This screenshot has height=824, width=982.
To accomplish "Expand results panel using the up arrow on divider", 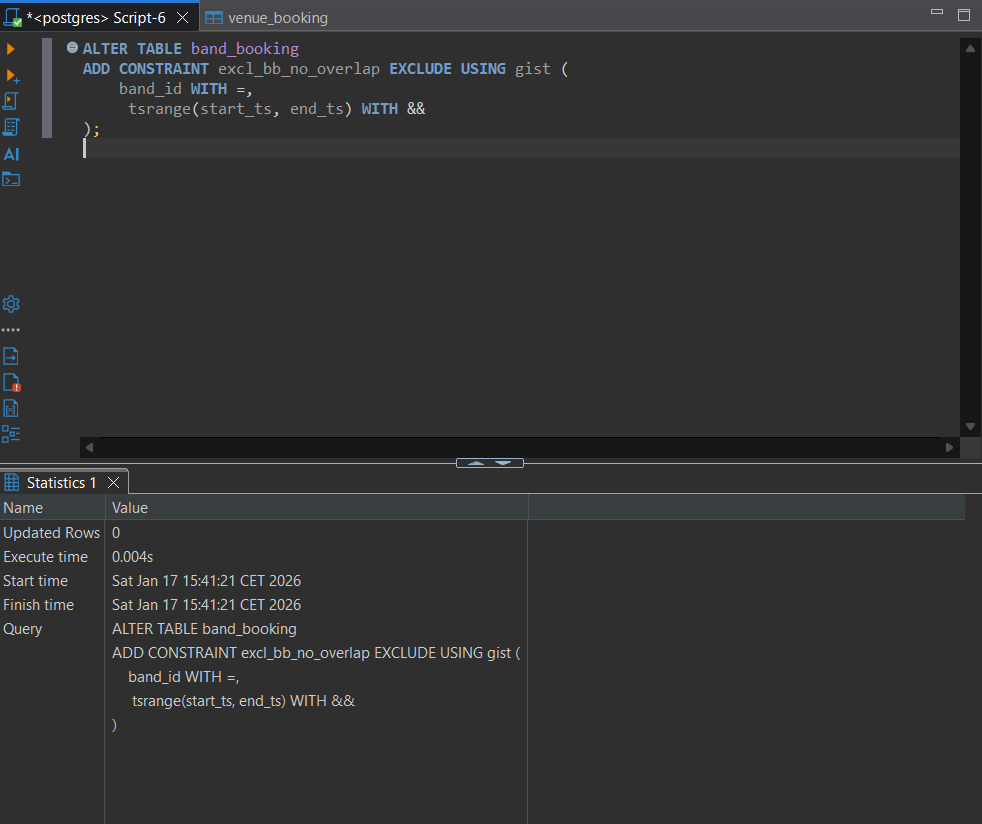I will [x=476, y=463].
